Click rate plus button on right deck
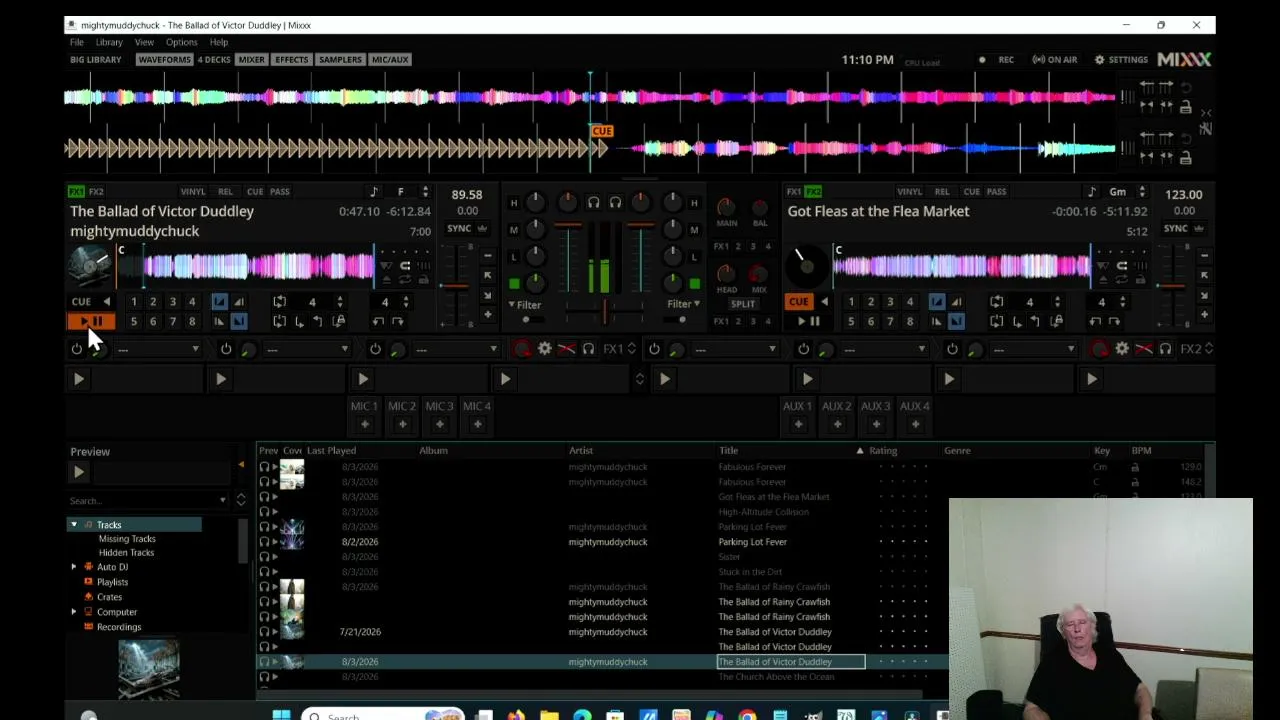This screenshot has height=720, width=1280. (1204, 314)
